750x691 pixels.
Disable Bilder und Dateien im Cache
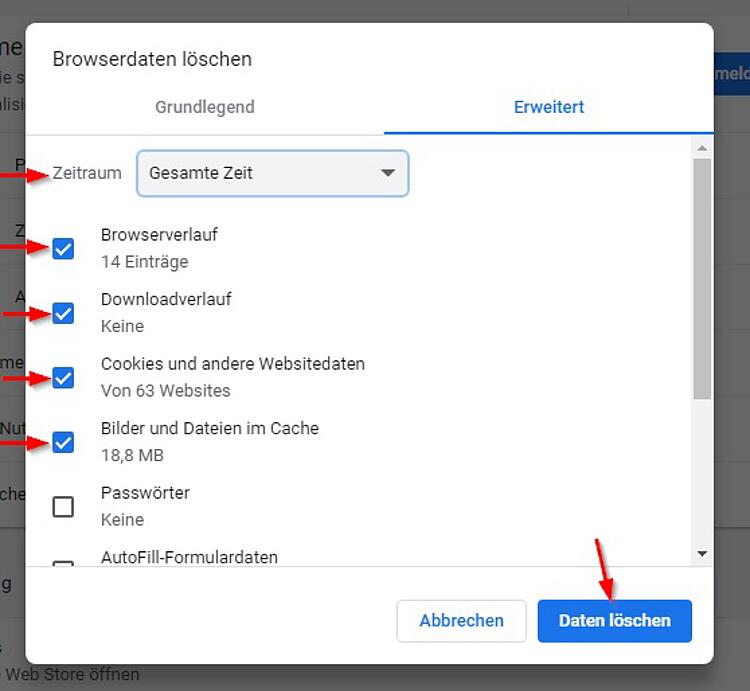pyautogui.click(x=63, y=442)
